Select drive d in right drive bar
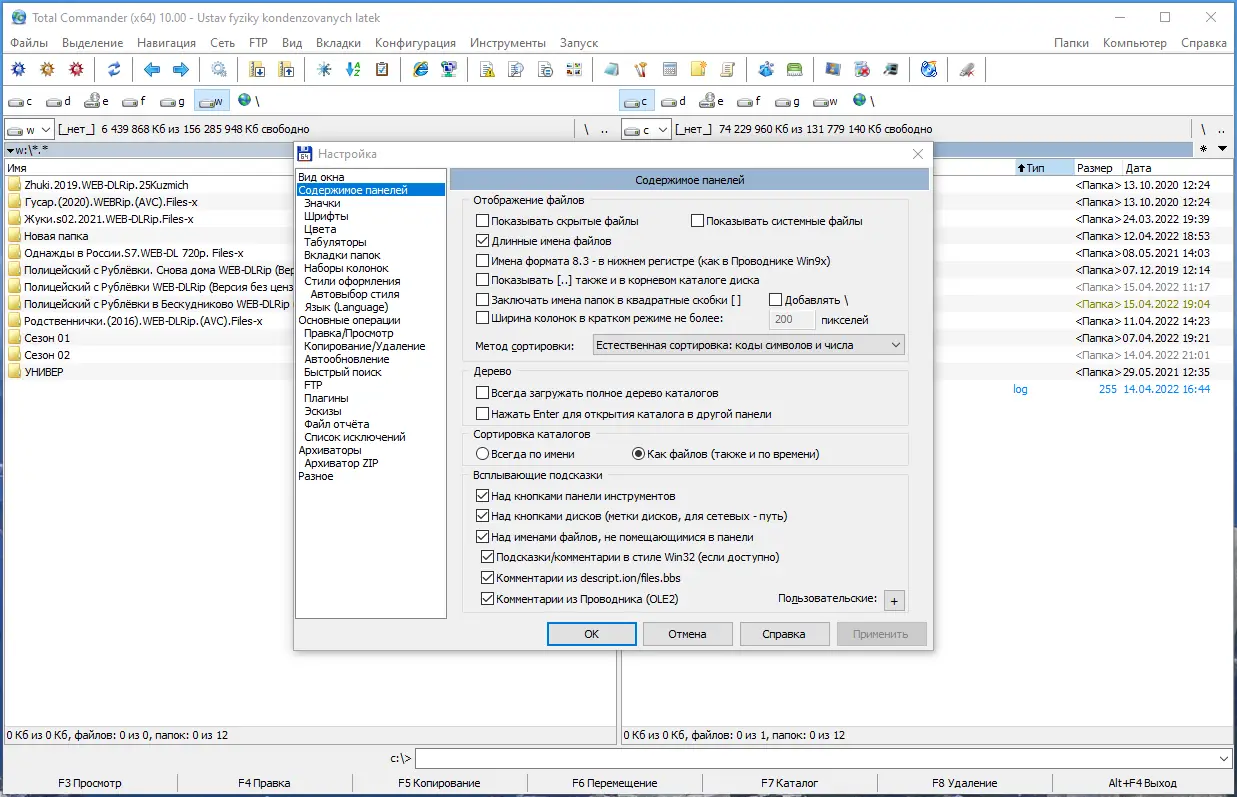The height and width of the screenshot is (797, 1237). click(x=673, y=101)
